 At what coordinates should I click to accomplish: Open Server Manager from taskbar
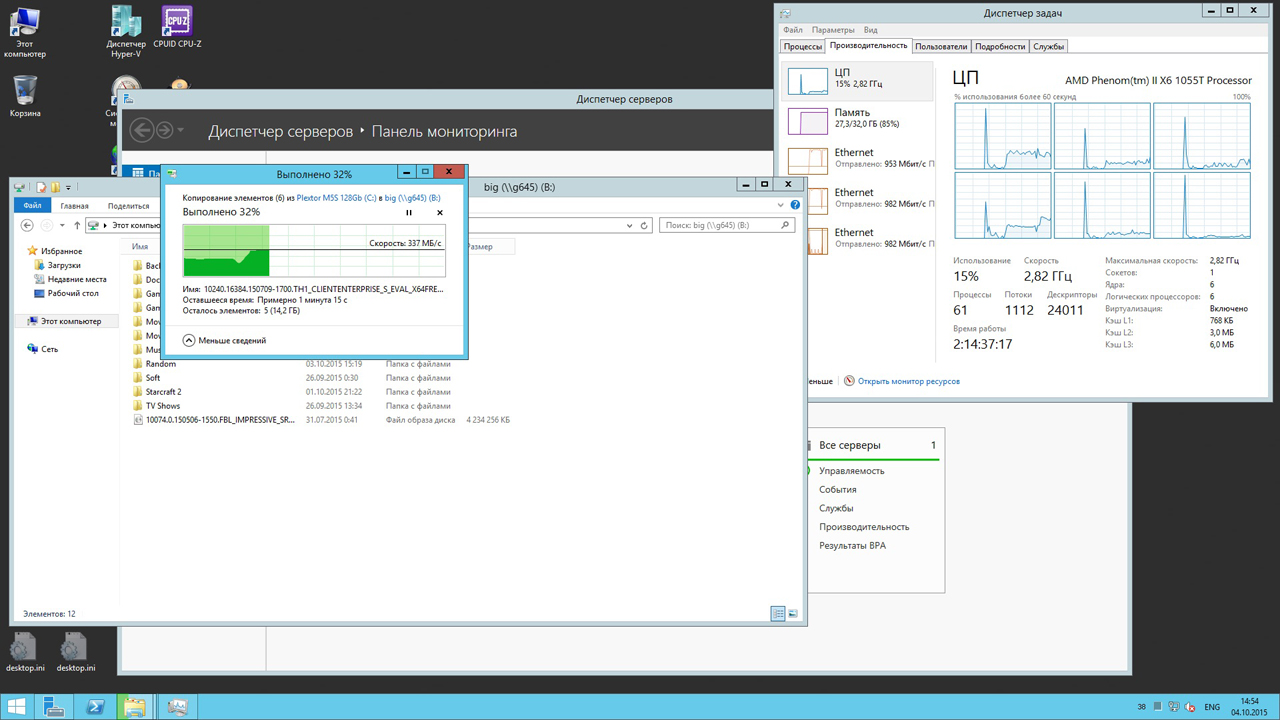pyautogui.click(x=54, y=707)
